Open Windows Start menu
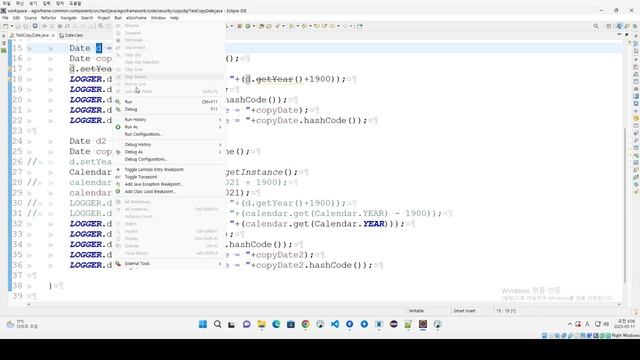This screenshot has width=640, height=360. tap(203, 324)
